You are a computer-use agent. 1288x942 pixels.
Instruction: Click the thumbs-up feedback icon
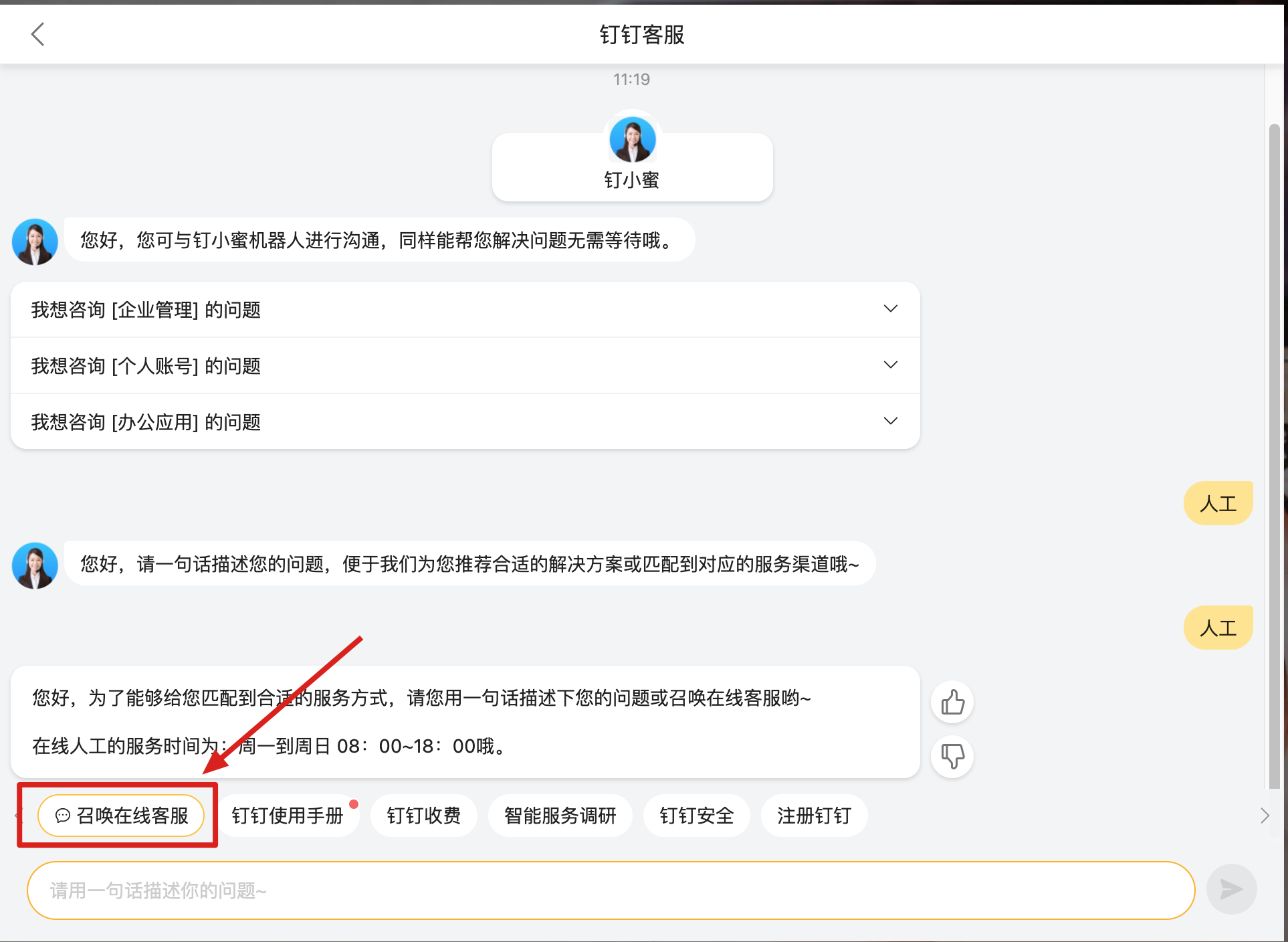[952, 702]
